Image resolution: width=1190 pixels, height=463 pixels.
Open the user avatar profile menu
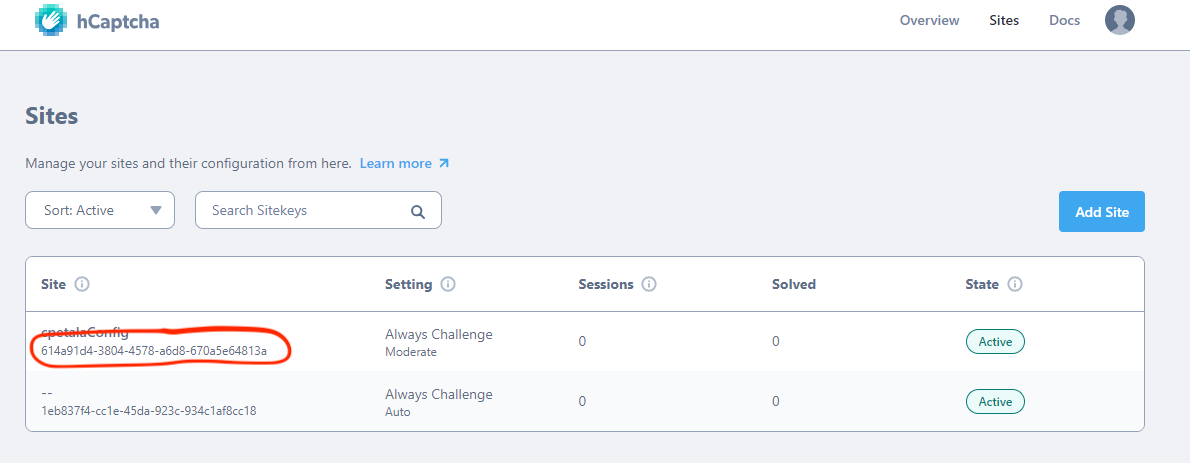click(x=1119, y=20)
